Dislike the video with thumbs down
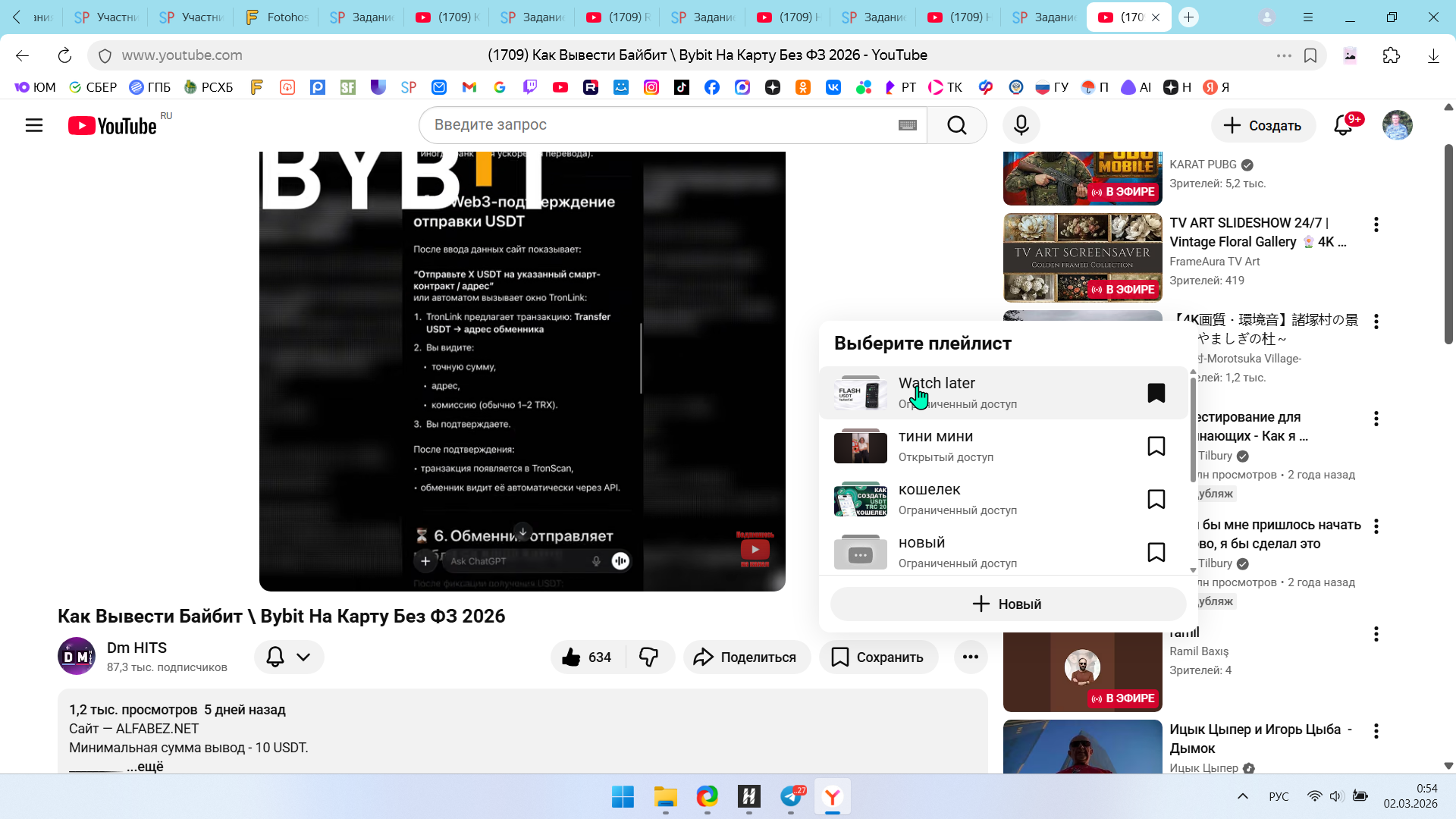 (649, 657)
